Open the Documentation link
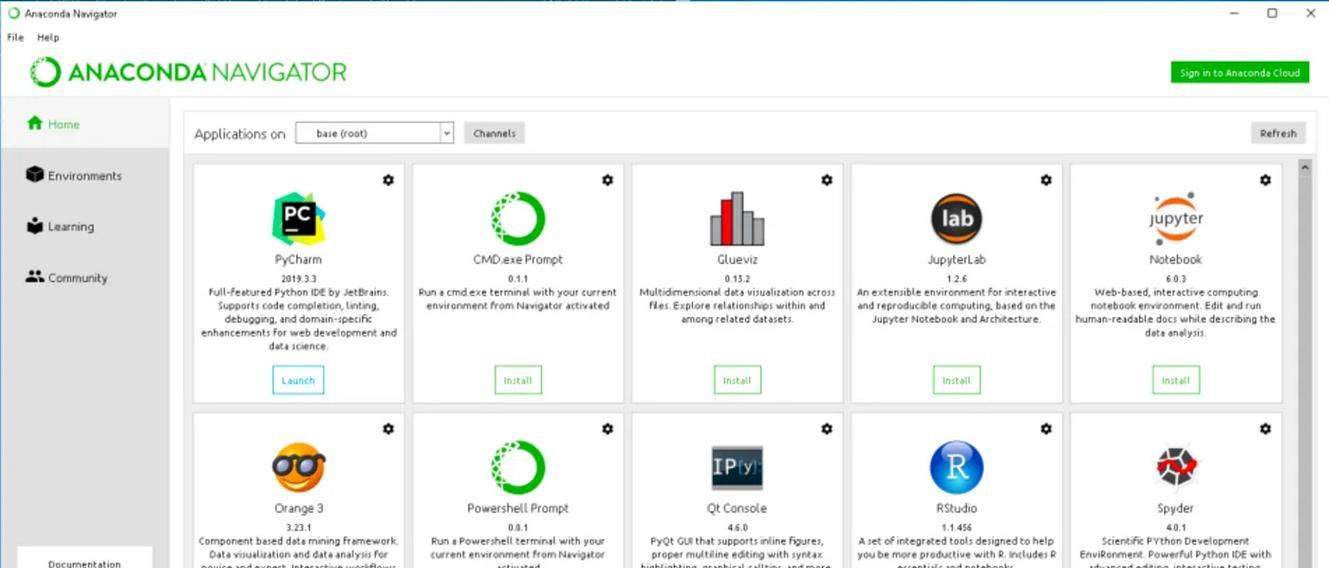 84,563
